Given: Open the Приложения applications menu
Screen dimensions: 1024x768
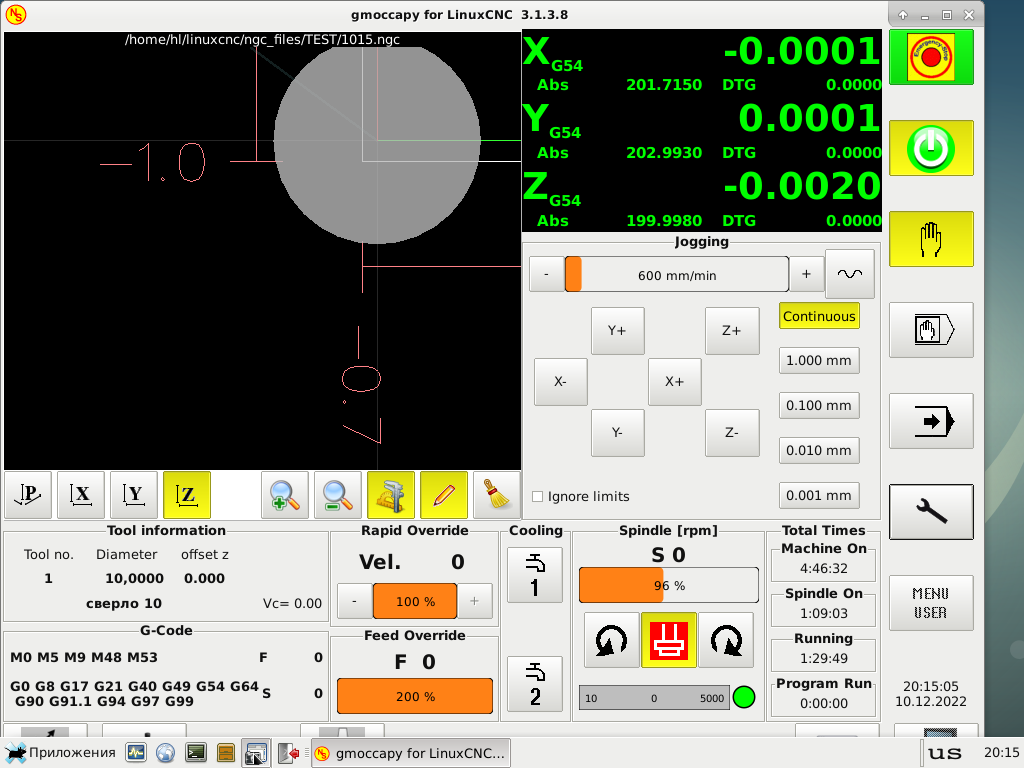Looking at the screenshot, I should click(60, 752).
